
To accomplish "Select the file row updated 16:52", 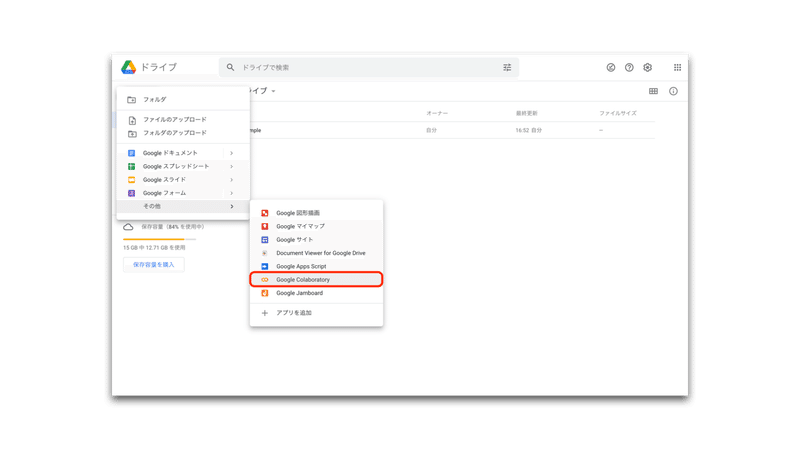I will [x=451, y=131].
